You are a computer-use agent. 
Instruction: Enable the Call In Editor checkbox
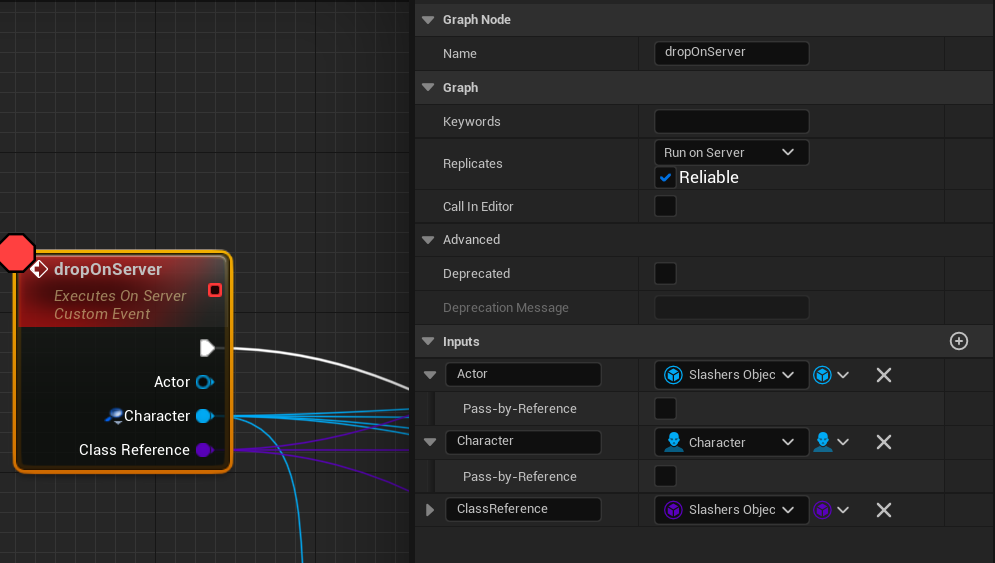click(665, 206)
